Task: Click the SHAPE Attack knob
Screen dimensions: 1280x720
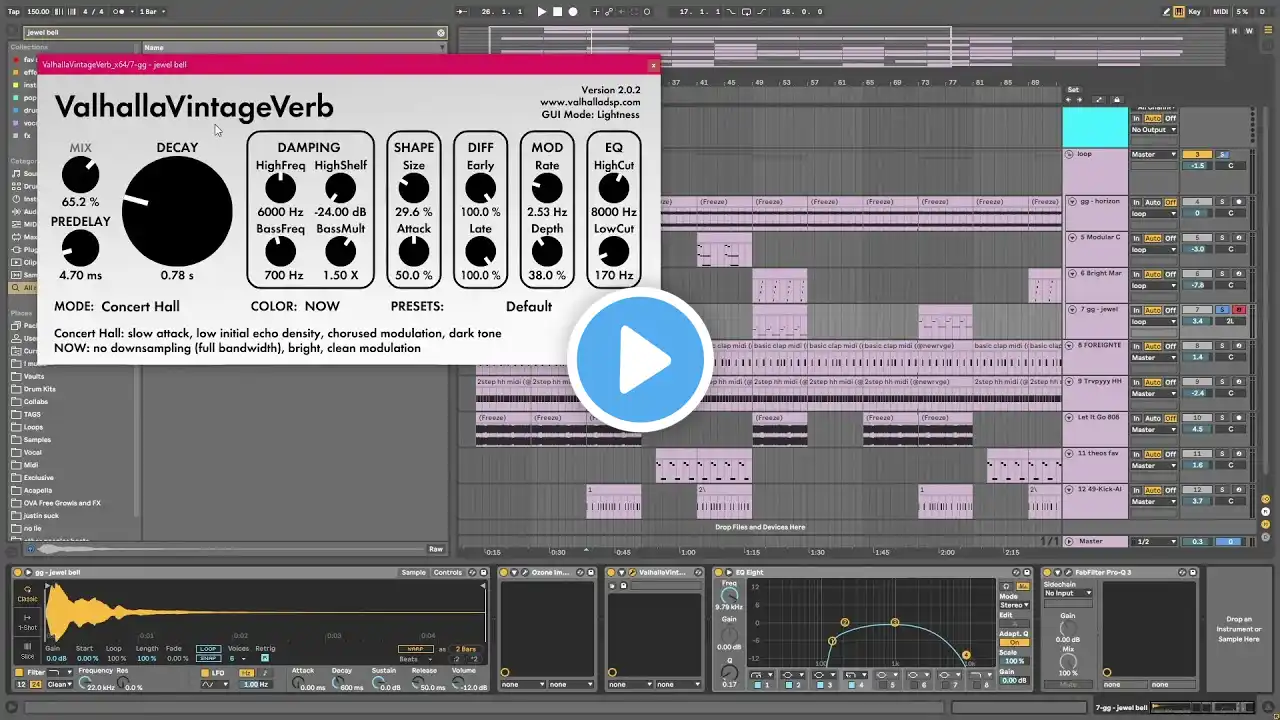Action: pos(413,251)
